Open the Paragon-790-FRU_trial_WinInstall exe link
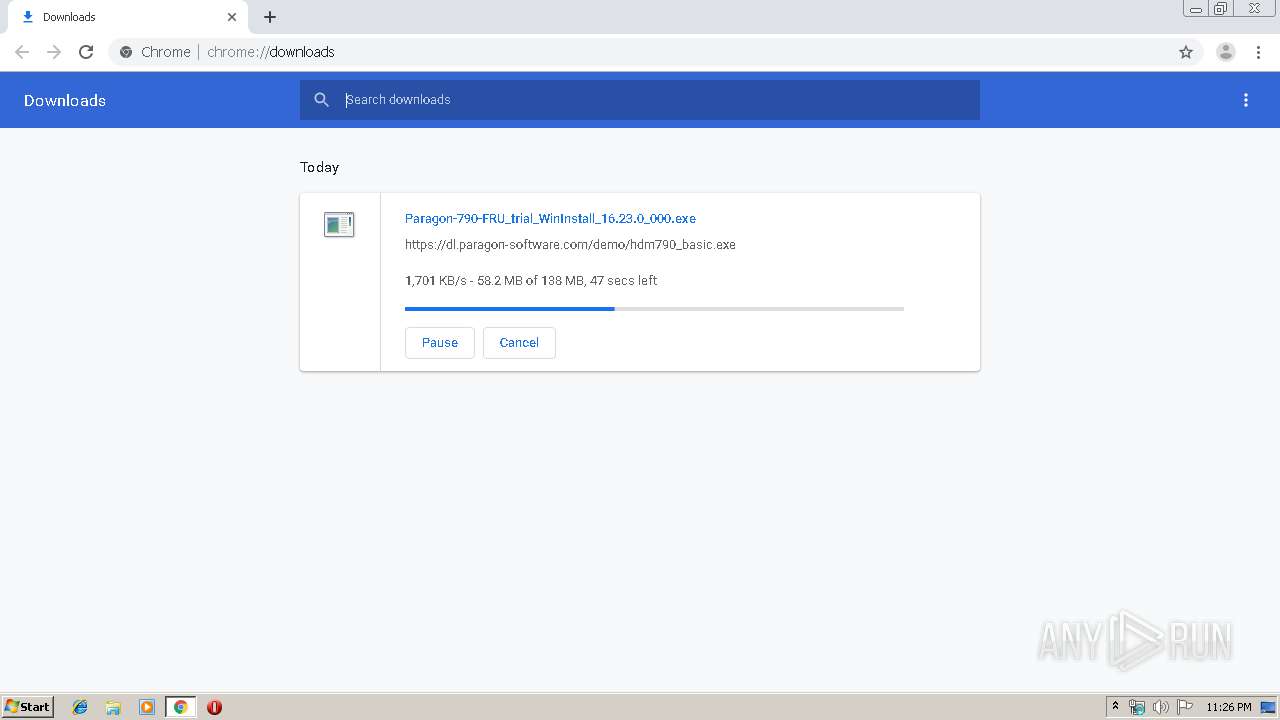The image size is (1280, 720). [550, 219]
